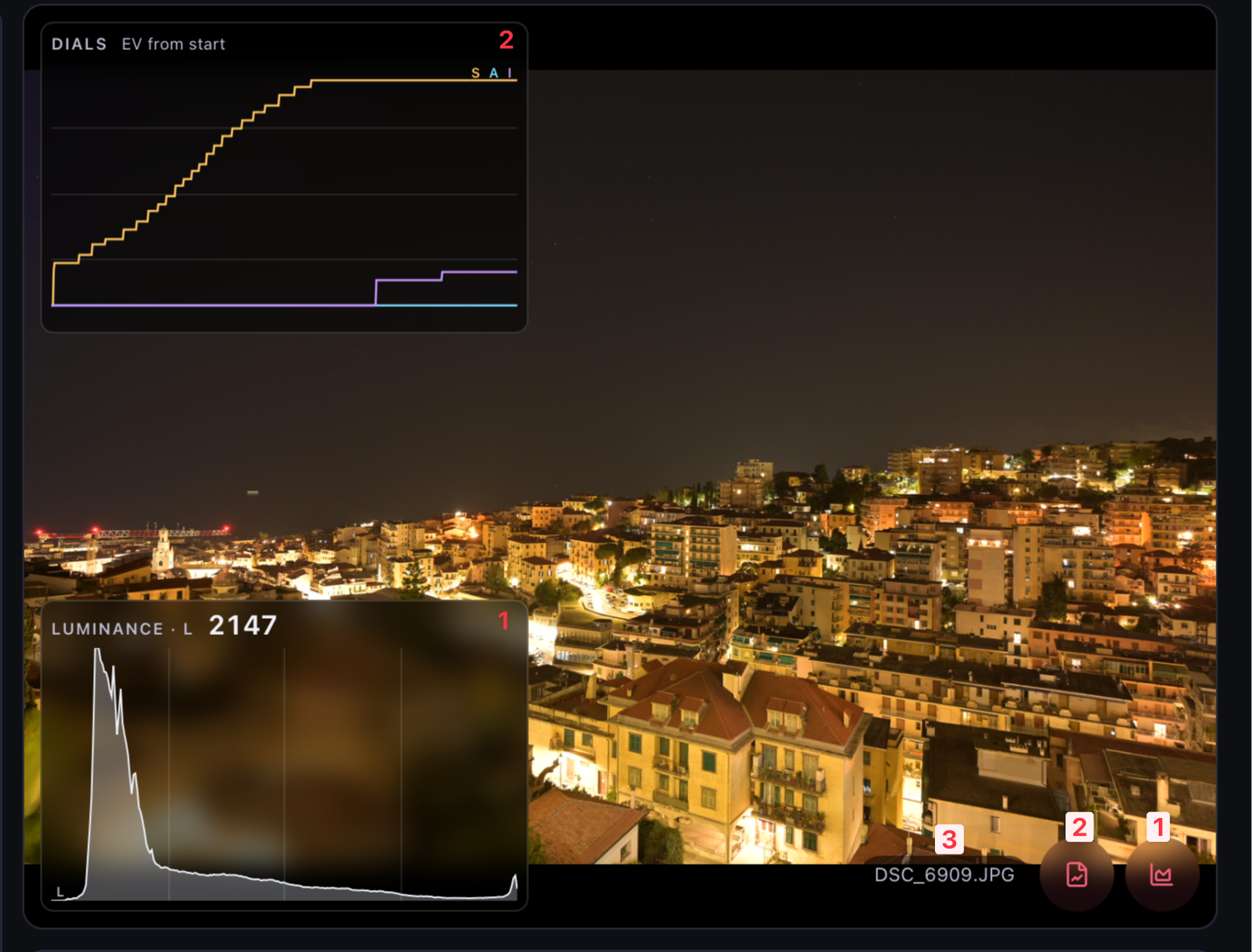Click the document-with-graph dials button
This screenshot has width=1252, height=952.
tap(1077, 874)
